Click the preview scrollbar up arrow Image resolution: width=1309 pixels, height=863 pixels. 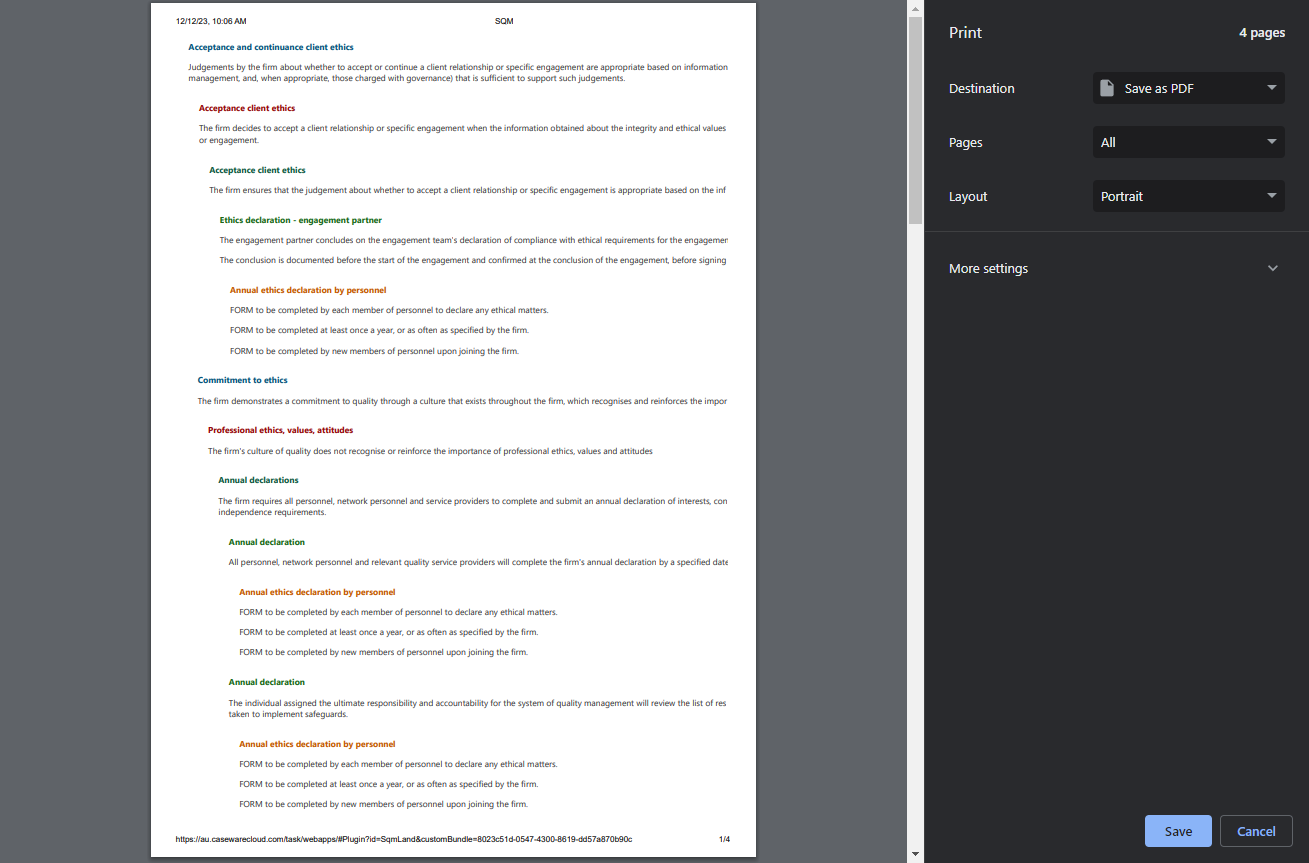tap(915, 7)
